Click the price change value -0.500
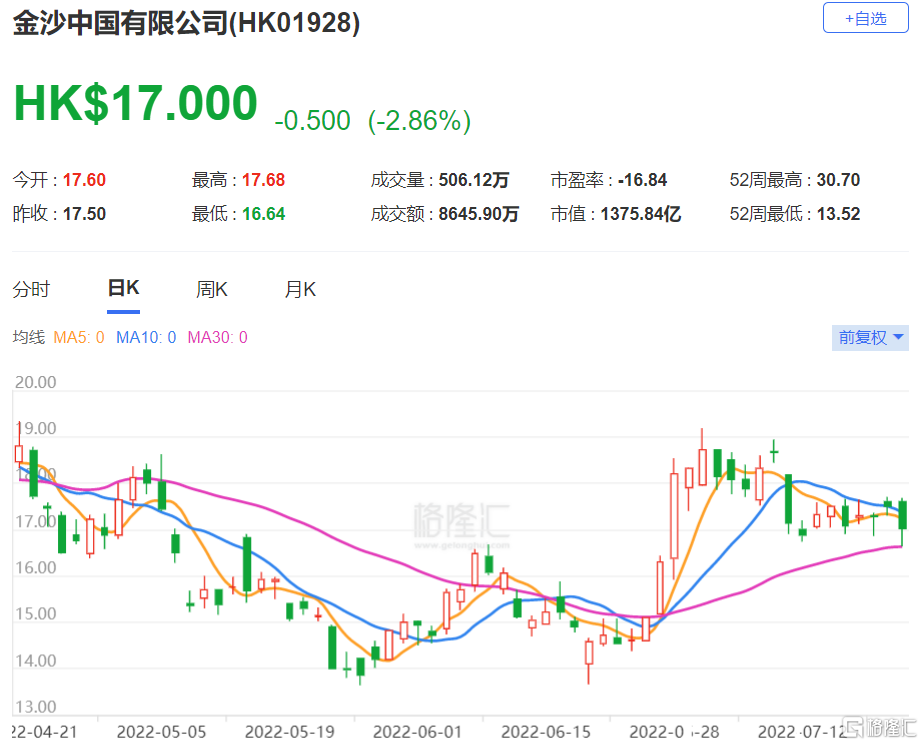The height and width of the screenshot is (745, 923). click(313, 121)
